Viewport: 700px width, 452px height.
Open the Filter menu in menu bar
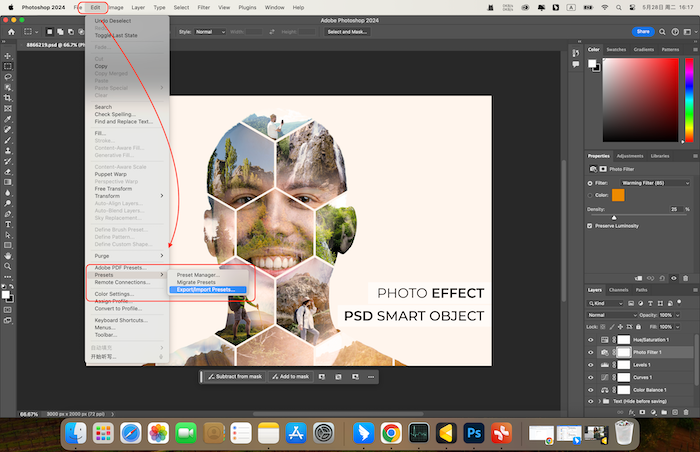pyautogui.click(x=204, y=8)
